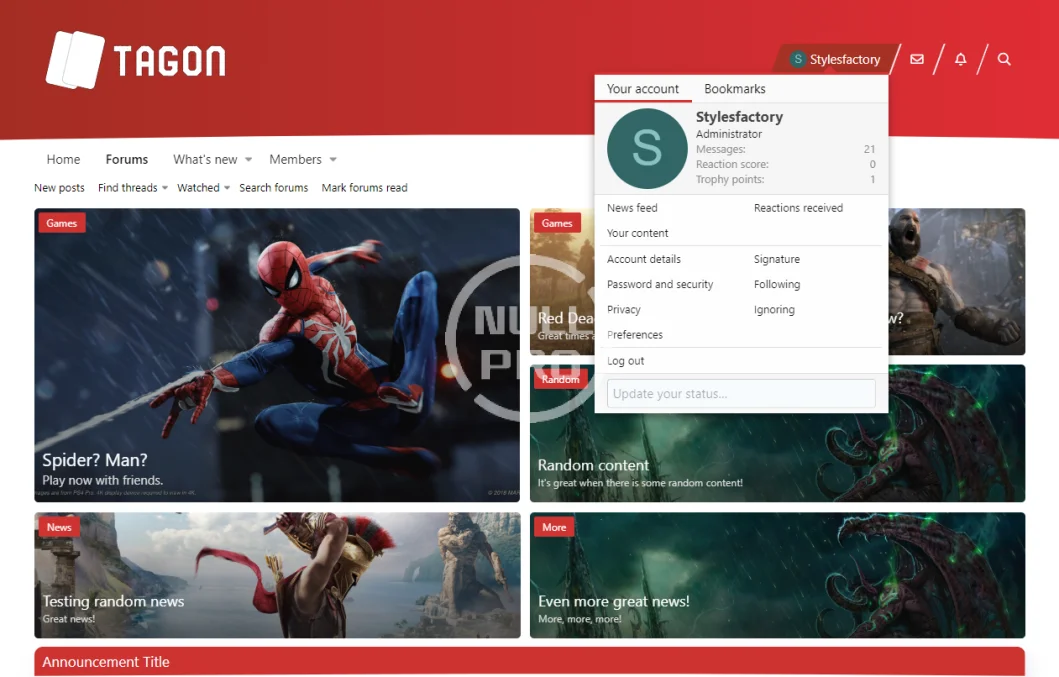Image resolution: width=1059 pixels, height=677 pixels.
Task: Open Password and security settings
Action: pos(660,284)
